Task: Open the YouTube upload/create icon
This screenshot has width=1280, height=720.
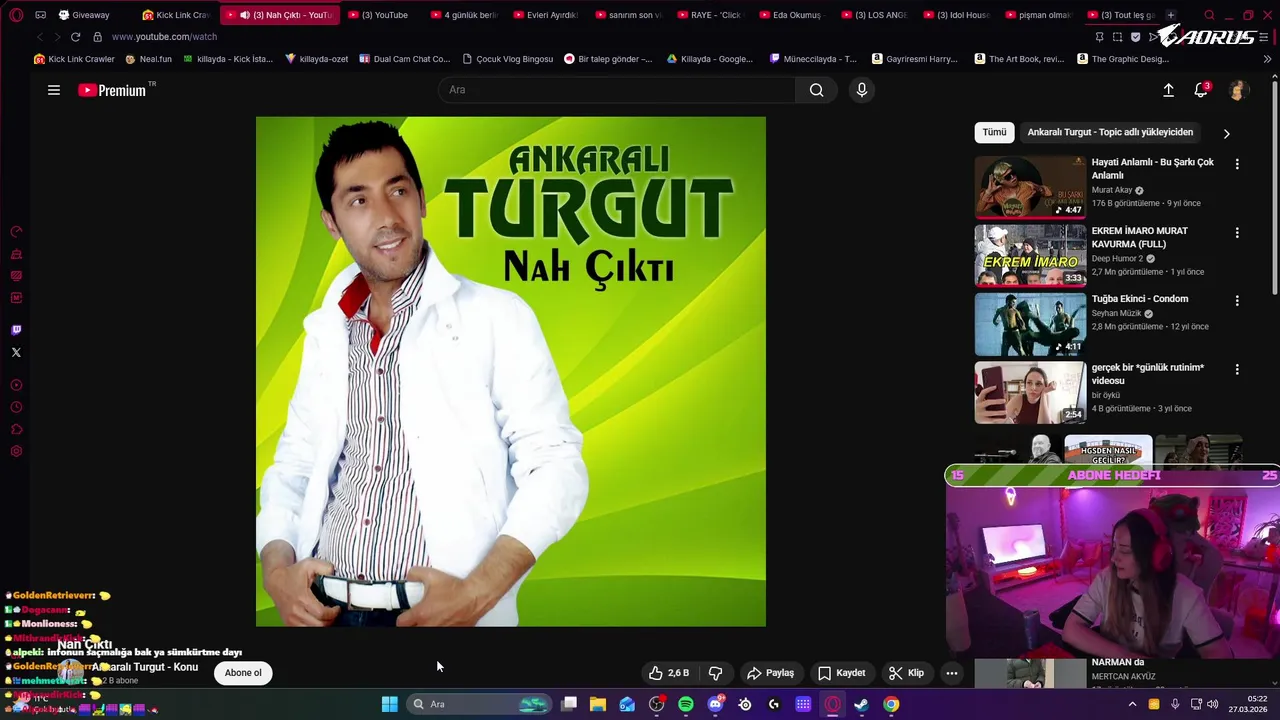Action: click(1168, 90)
